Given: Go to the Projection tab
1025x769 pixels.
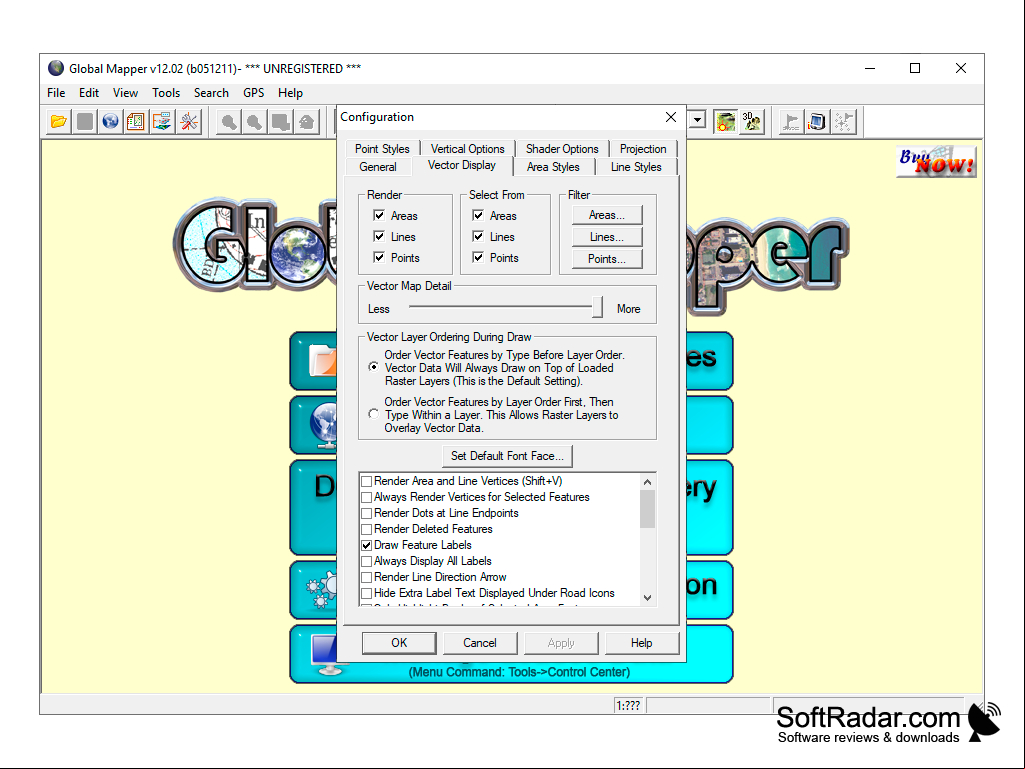Looking at the screenshot, I should click(x=643, y=148).
